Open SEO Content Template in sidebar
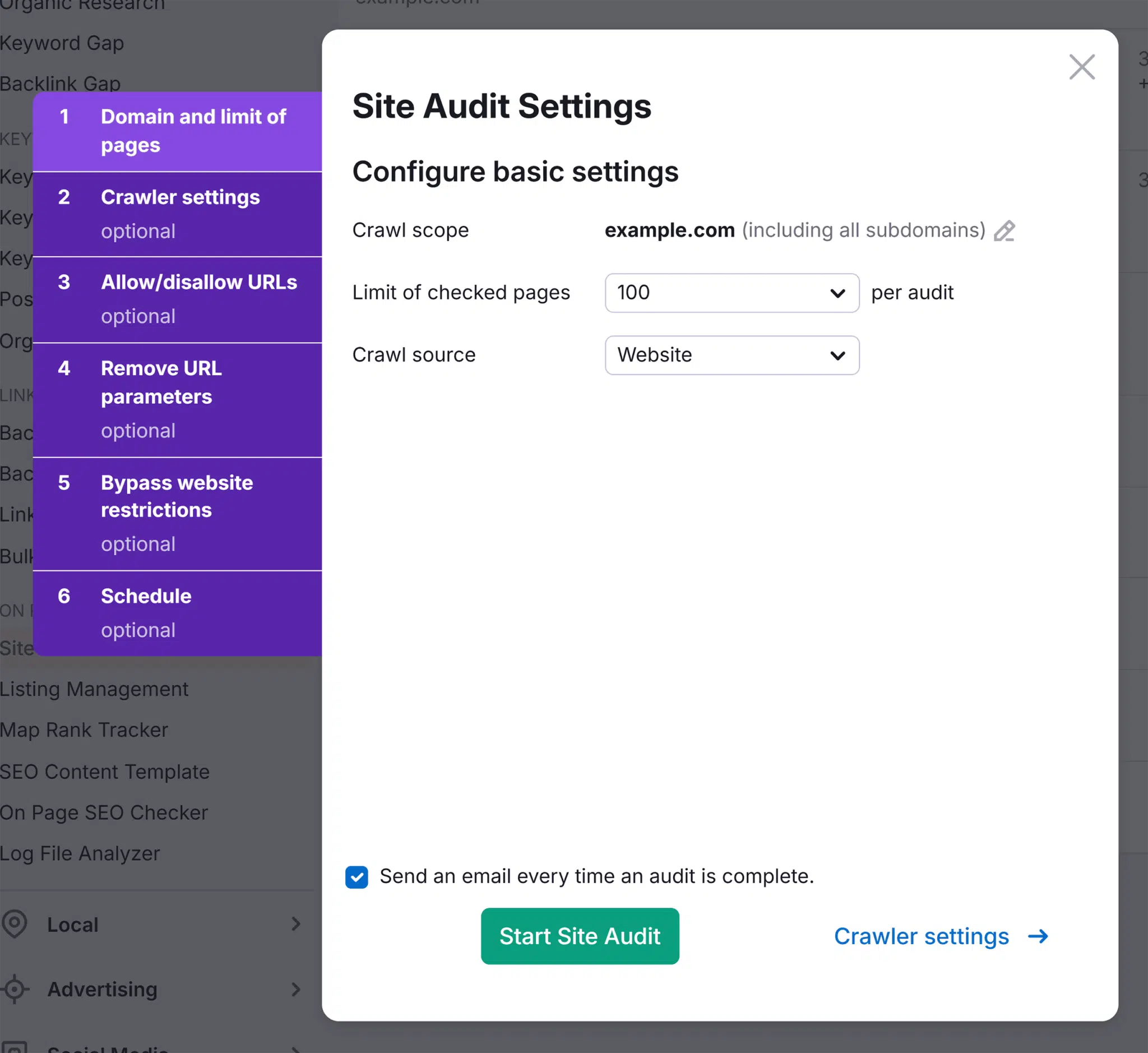Screen dimensions: 1148x1053 click(105, 772)
